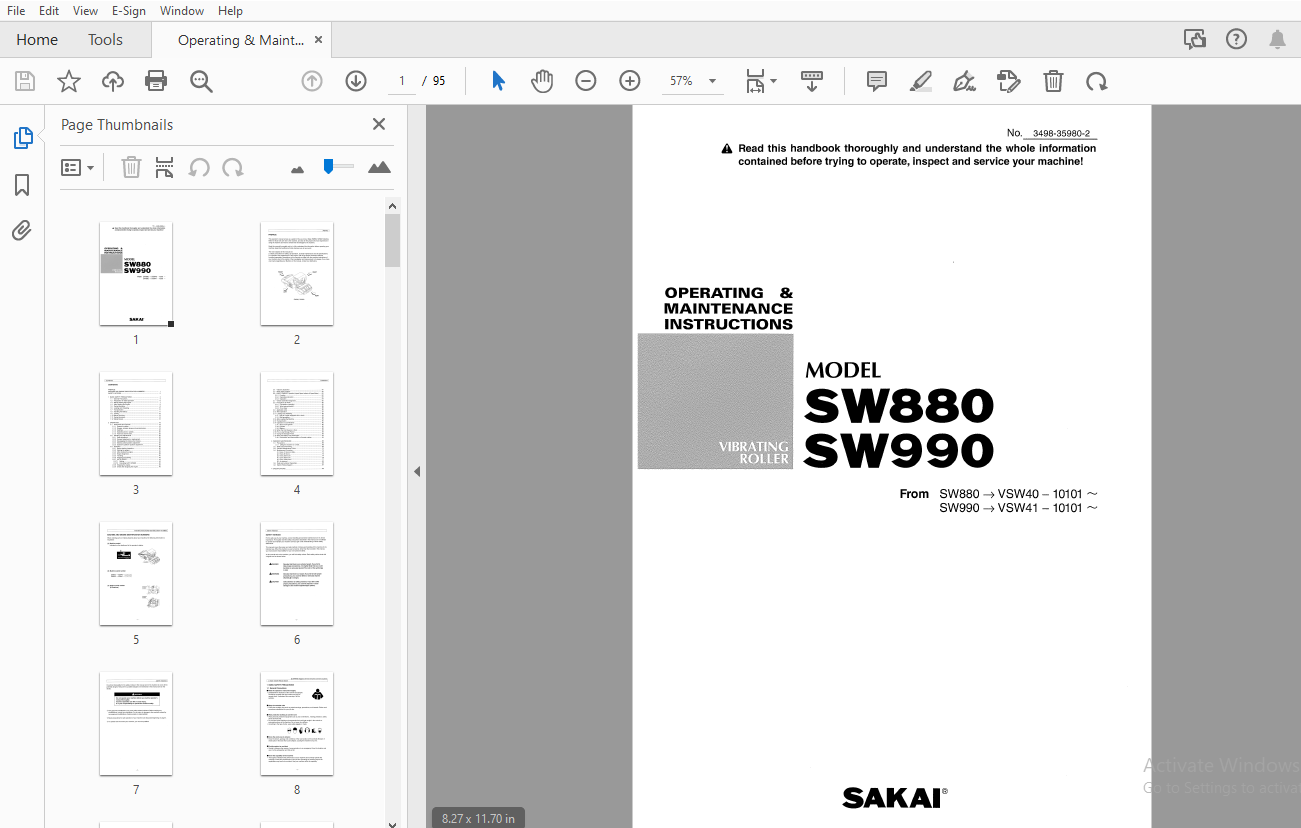This screenshot has width=1301, height=828.
Task: Select page 4 thumbnail
Action: pyautogui.click(x=297, y=423)
